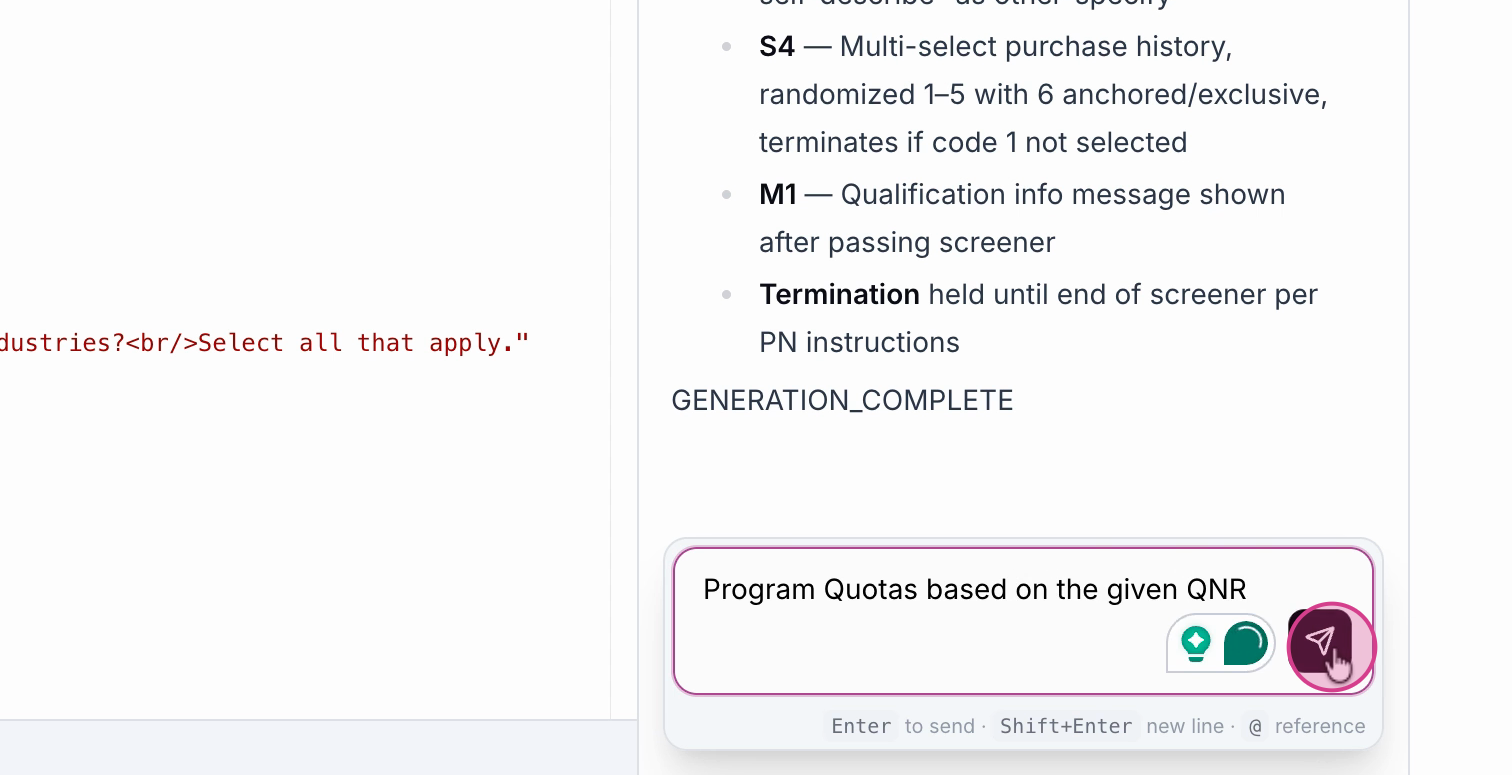Click the <br/> tag in the code line
Viewport: 1512px width, 775px height.
pyautogui.click(x=162, y=343)
